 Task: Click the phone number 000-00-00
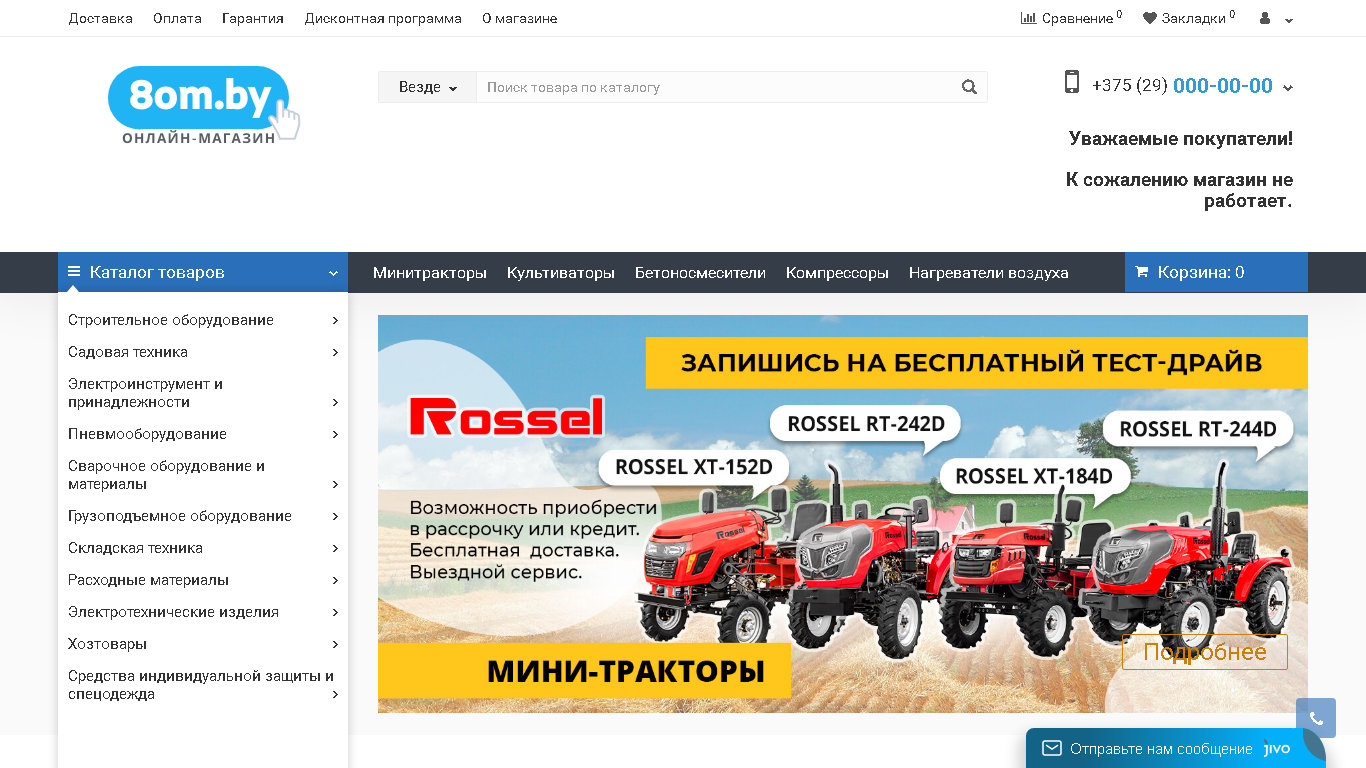(1223, 86)
